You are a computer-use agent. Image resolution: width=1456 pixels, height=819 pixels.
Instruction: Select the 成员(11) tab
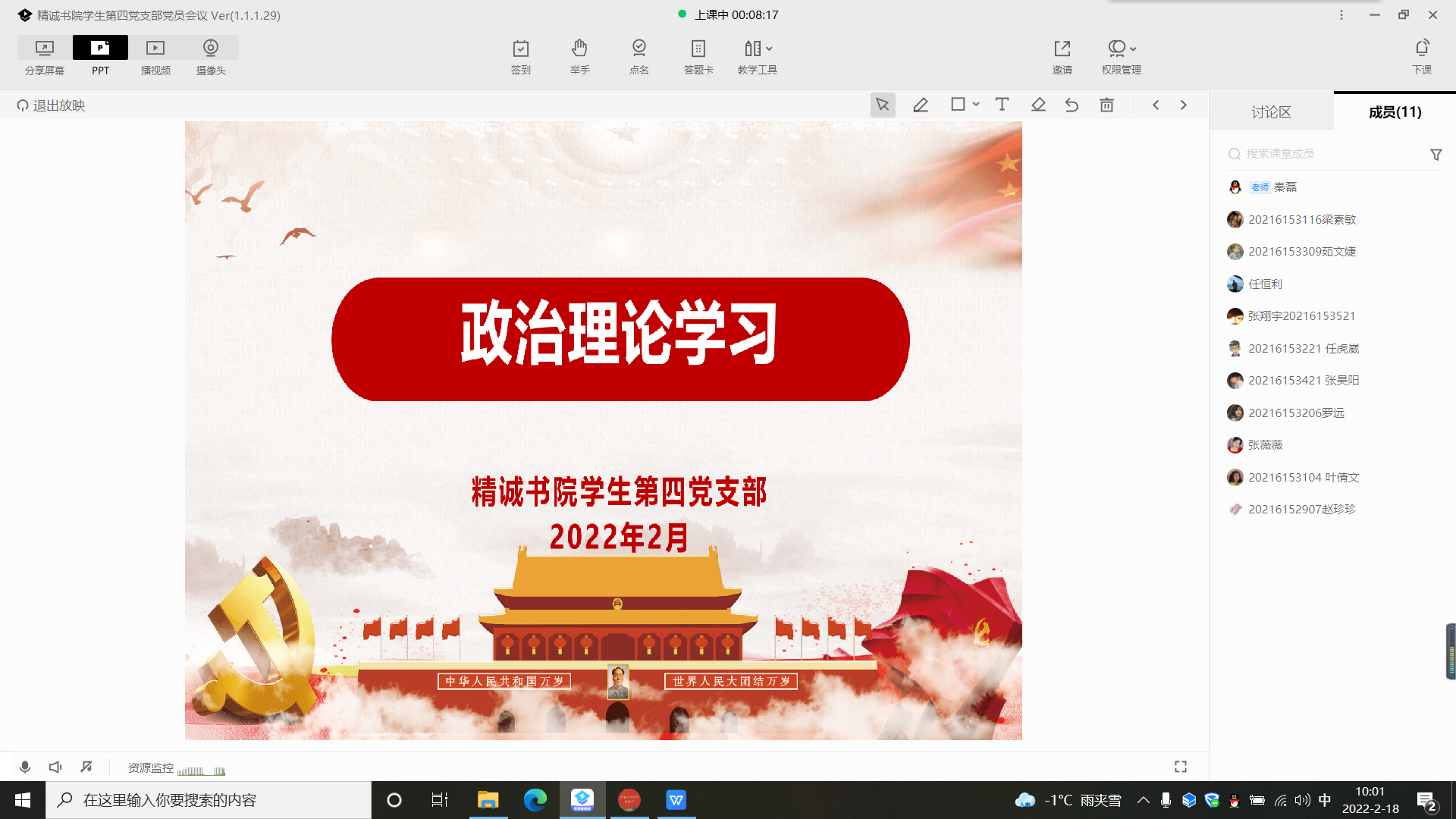click(x=1395, y=112)
